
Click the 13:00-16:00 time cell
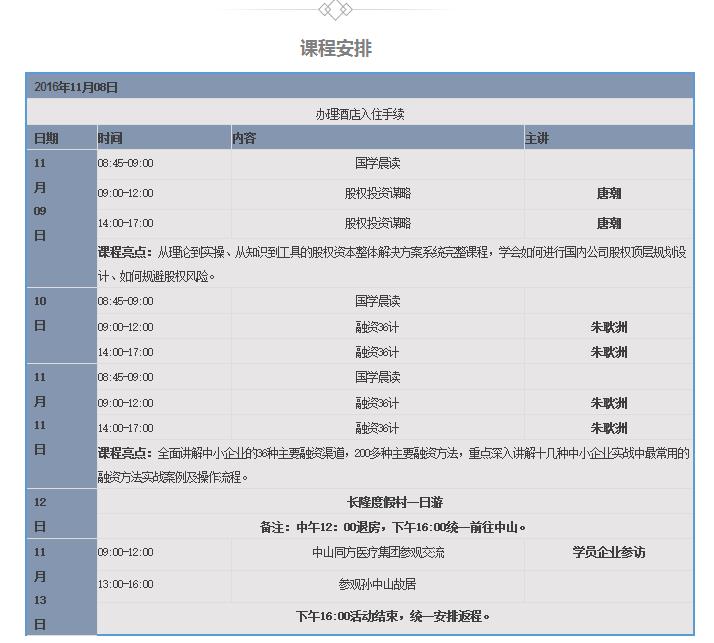[126, 584]
